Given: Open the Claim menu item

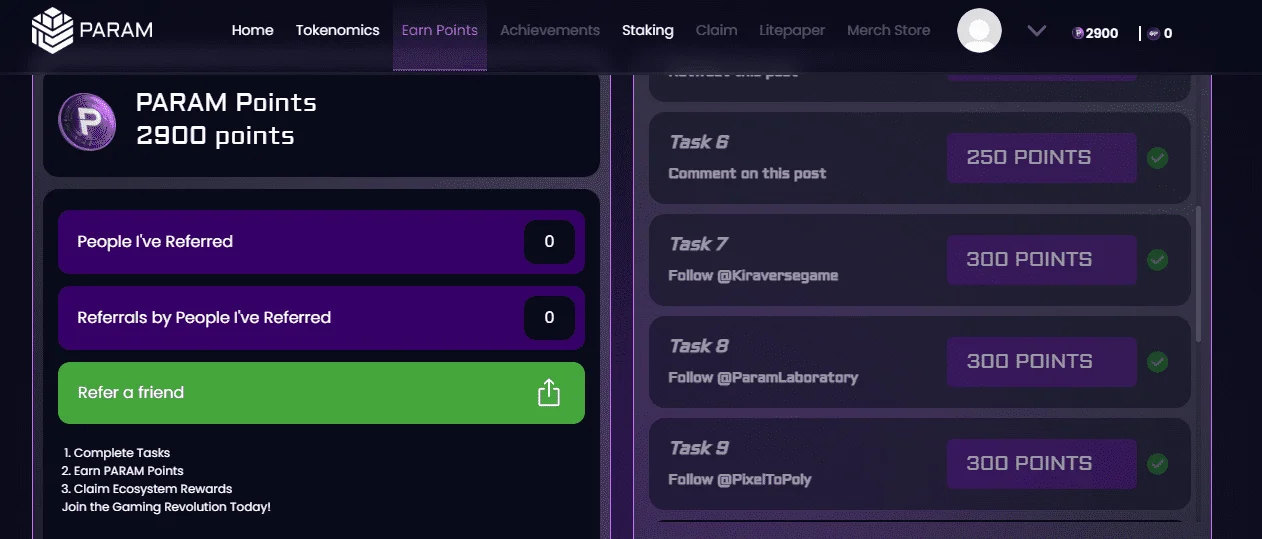Looking at the screenshot, I should (716, 30).
